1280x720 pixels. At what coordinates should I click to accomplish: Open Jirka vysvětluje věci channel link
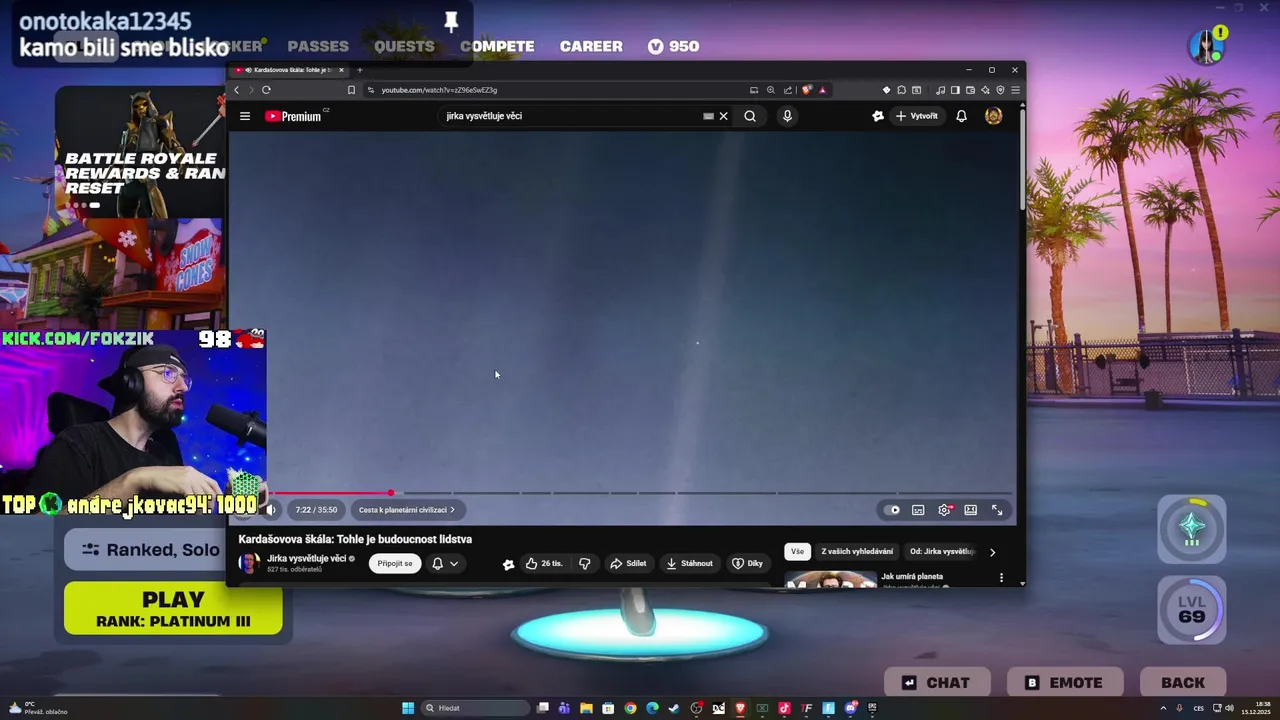point(307,558)
